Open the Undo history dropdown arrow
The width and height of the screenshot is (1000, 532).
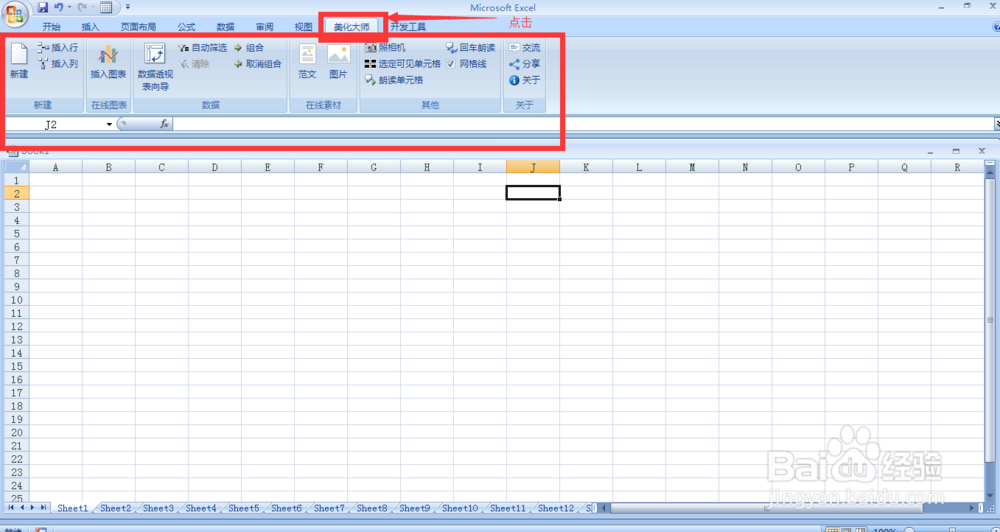69,8
